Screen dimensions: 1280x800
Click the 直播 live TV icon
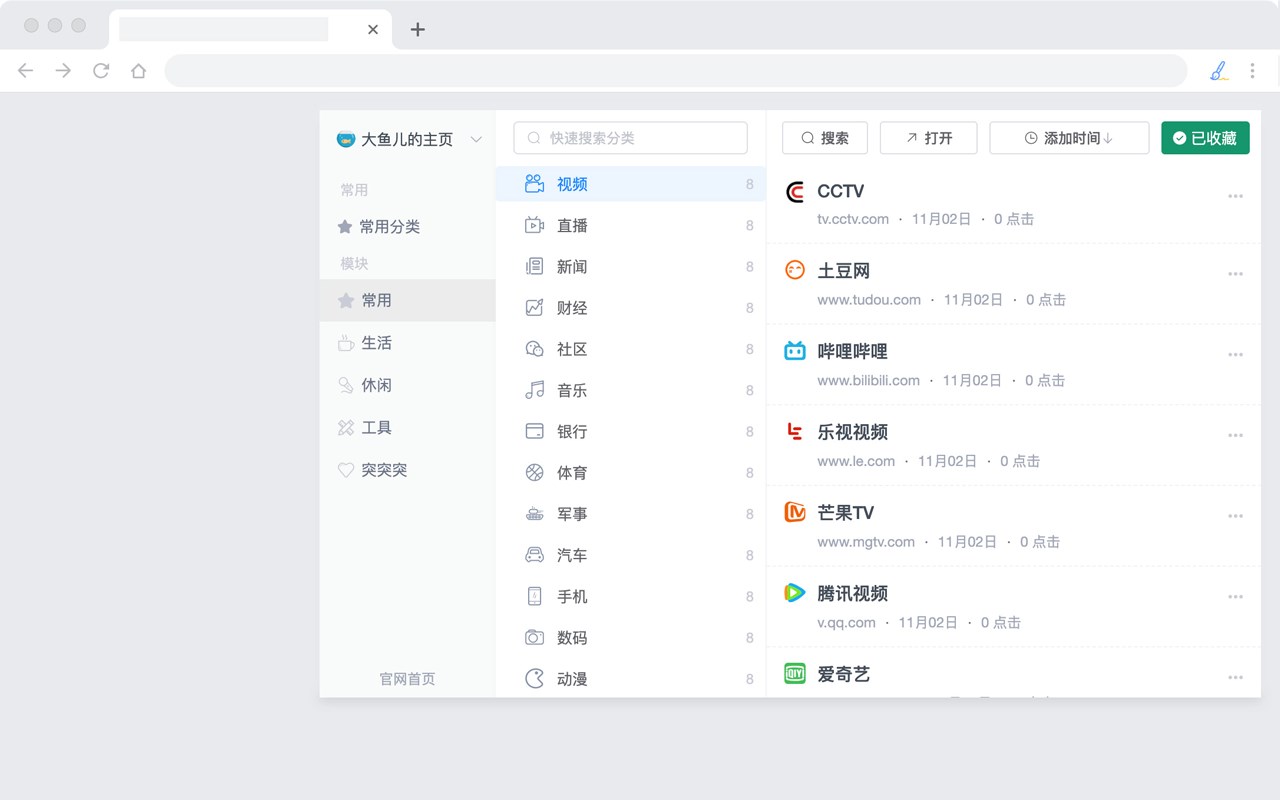535,225
